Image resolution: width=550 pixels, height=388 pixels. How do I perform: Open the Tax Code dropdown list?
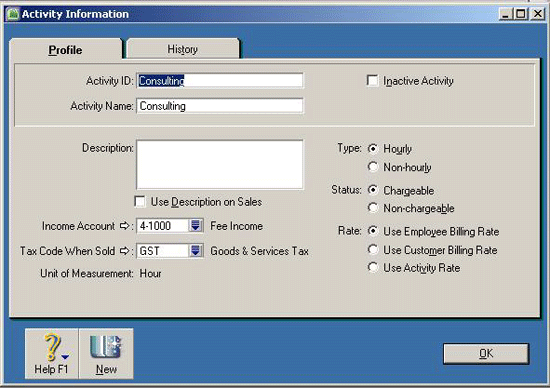click(195, 251)
